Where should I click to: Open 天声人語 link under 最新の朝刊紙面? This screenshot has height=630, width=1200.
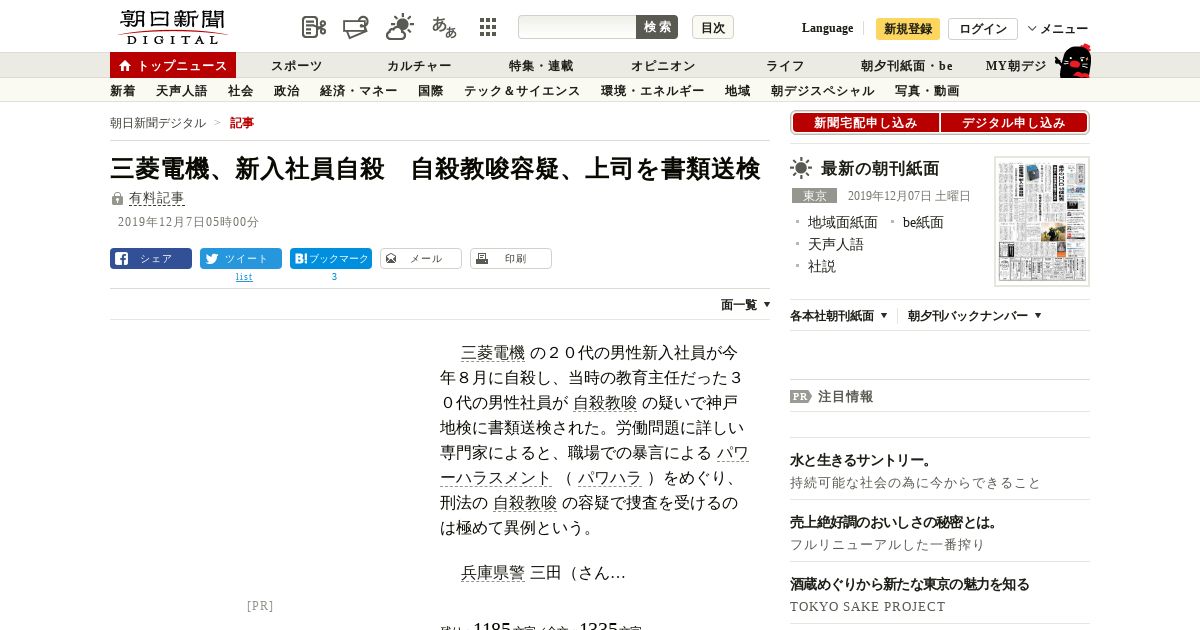[x=836, y=244]
